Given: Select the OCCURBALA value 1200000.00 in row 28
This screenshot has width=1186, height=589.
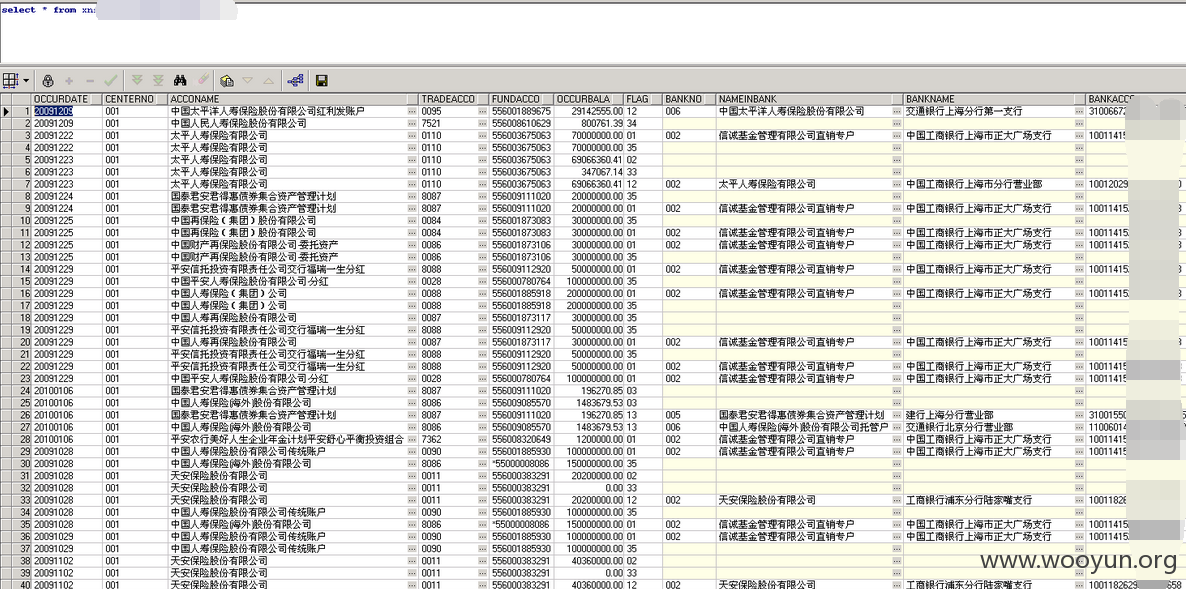Looking at the screenshot, I should [x=588, y=439].
